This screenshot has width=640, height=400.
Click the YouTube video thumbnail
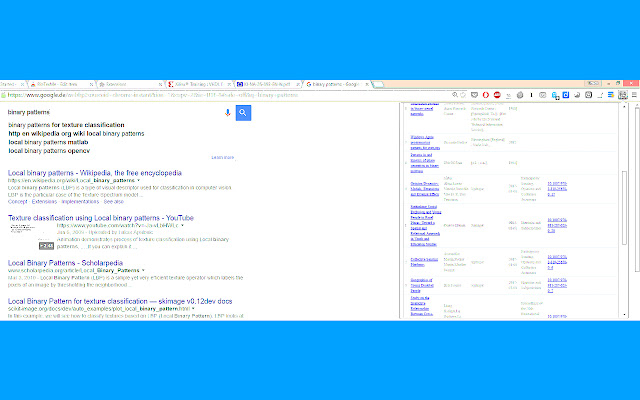(31, 236)
